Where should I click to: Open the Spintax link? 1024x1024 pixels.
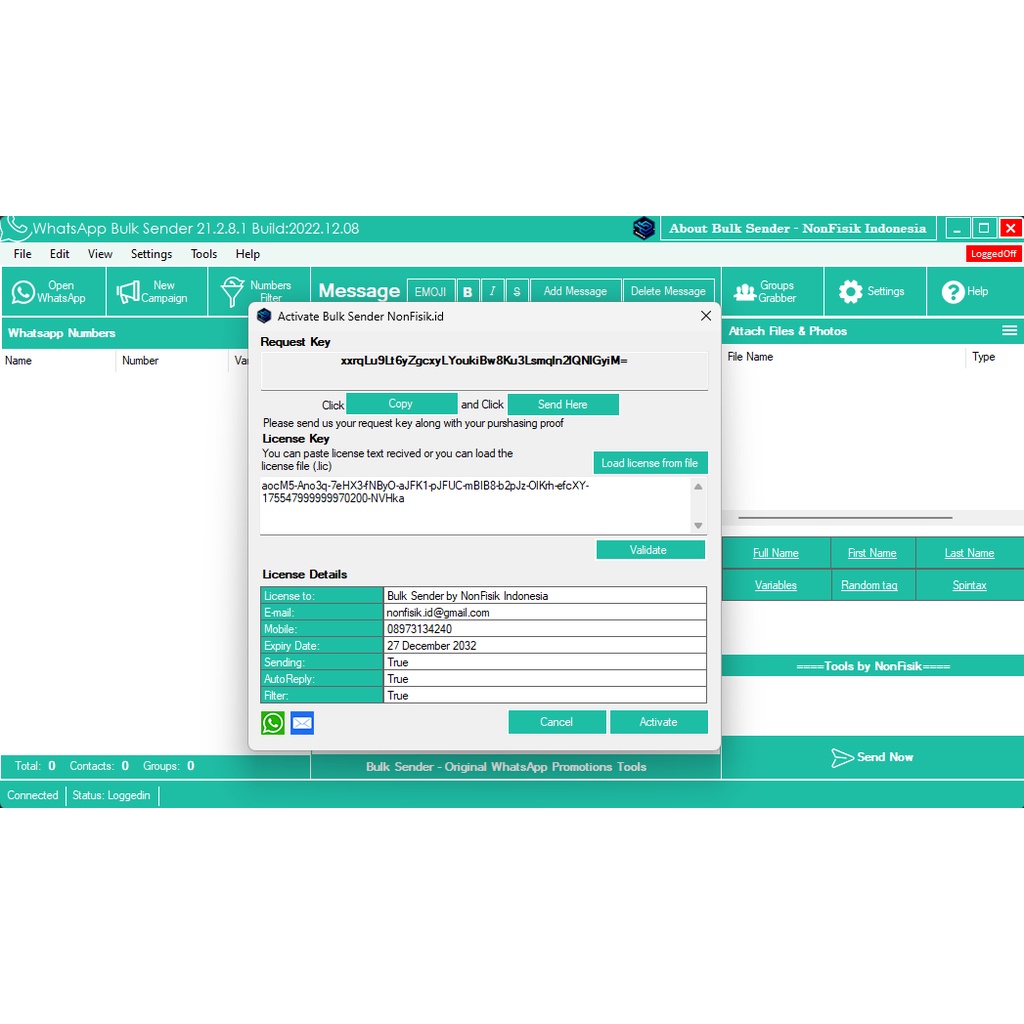pos(969,585)
